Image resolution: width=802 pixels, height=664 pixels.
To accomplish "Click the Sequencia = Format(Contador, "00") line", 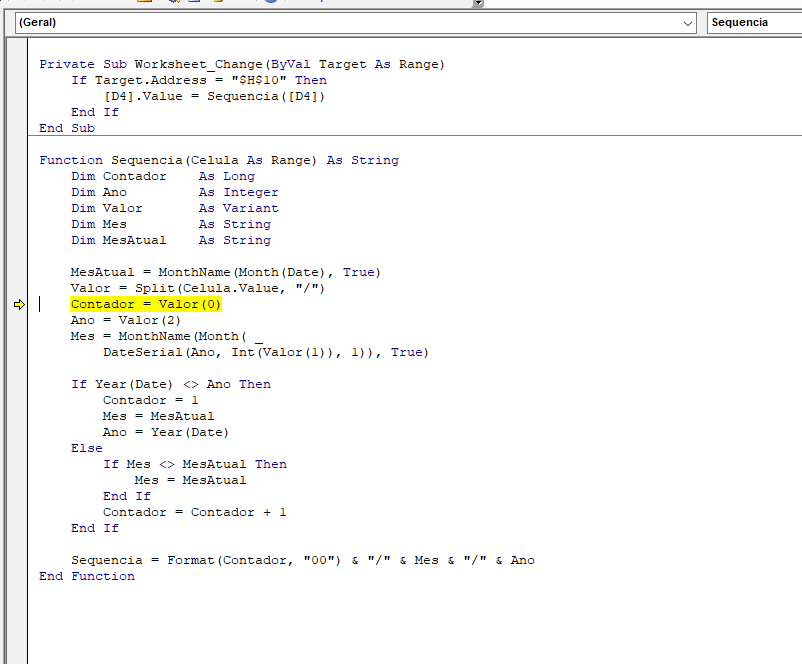I will (x=303, y=560).
